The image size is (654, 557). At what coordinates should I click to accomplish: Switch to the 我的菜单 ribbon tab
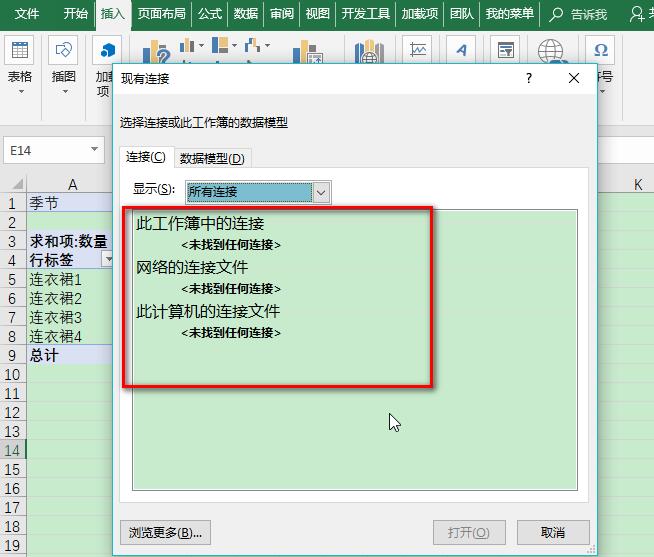point(510,14)
